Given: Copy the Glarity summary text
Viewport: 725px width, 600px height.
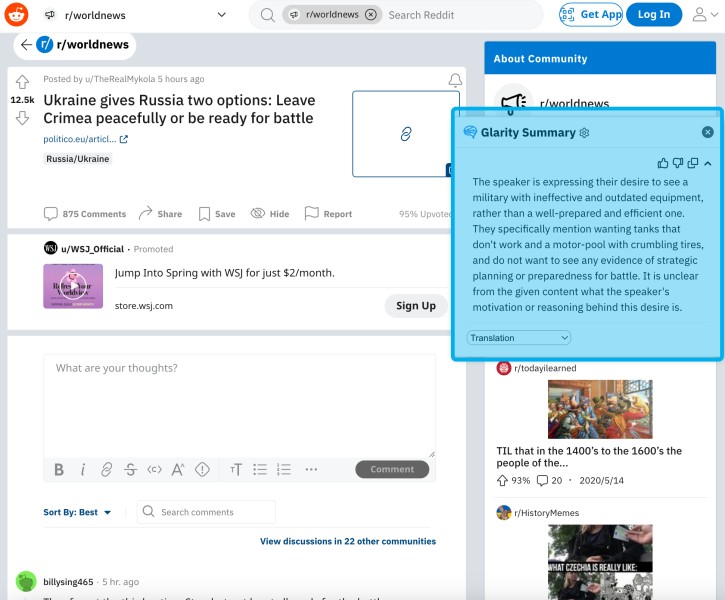Looking at the screenshot, I should click(x=693, y=163).
